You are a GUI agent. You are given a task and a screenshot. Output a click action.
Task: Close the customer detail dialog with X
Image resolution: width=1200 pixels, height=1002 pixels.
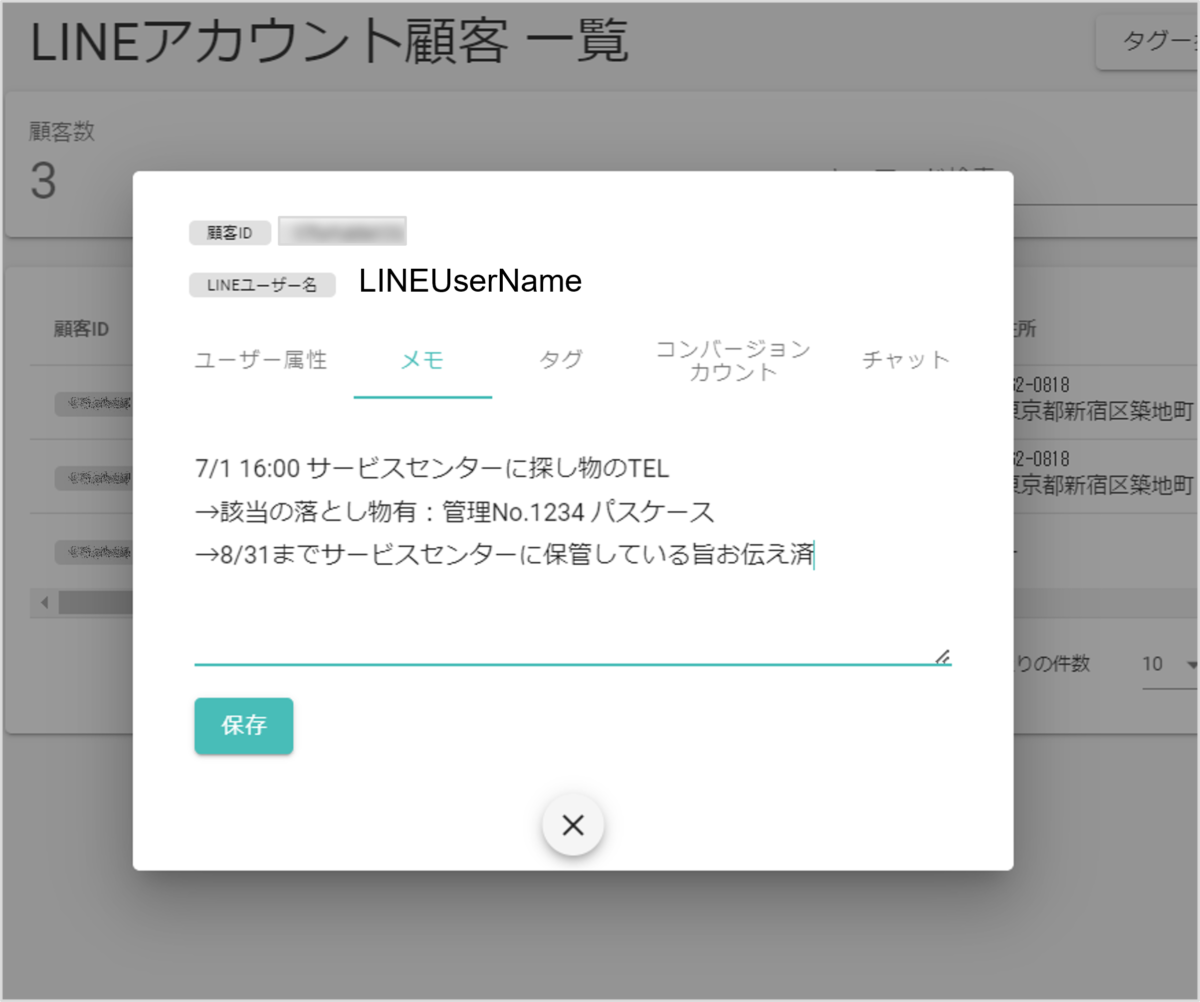click(573, 825)
